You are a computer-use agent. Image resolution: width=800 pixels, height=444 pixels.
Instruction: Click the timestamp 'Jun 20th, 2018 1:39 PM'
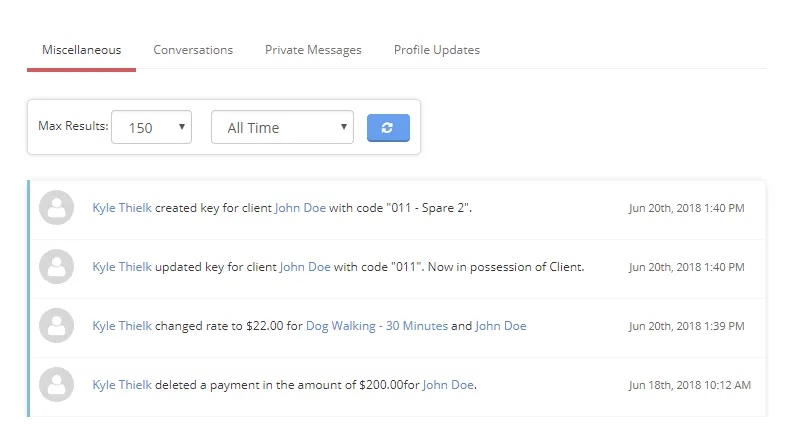(686, 326)
